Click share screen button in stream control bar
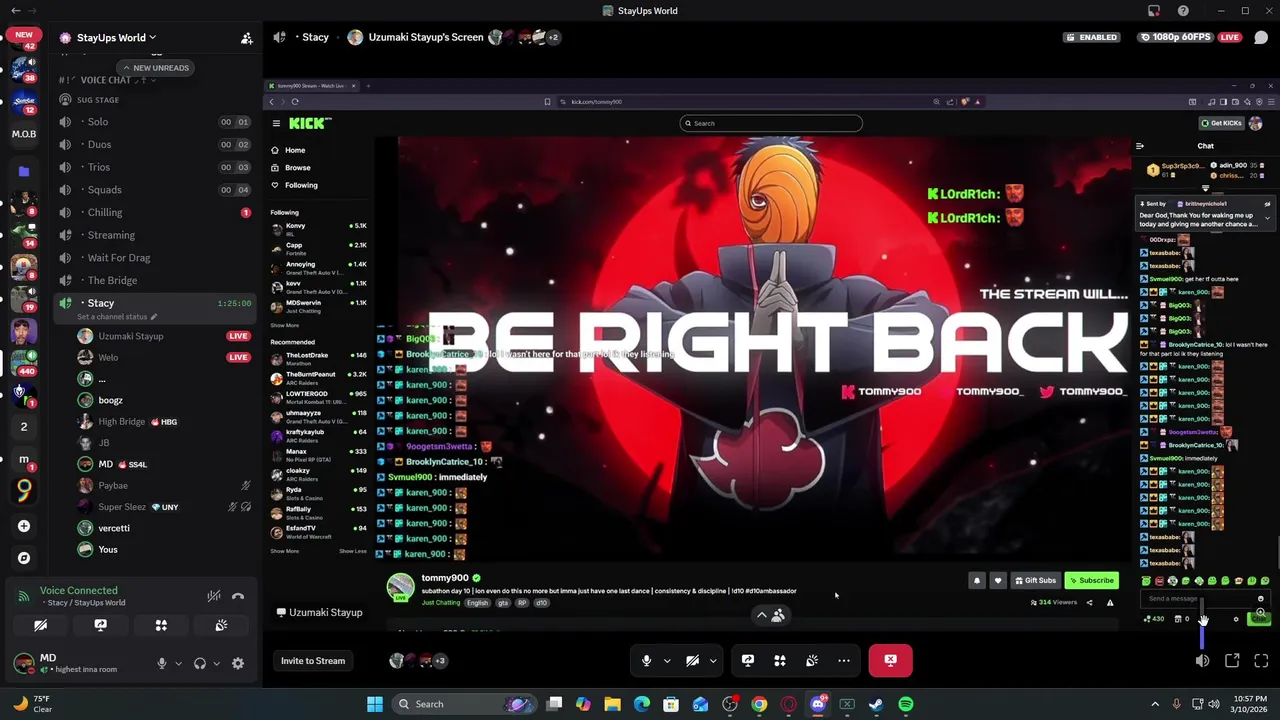 pyautogui.click(x=747, y=660)
